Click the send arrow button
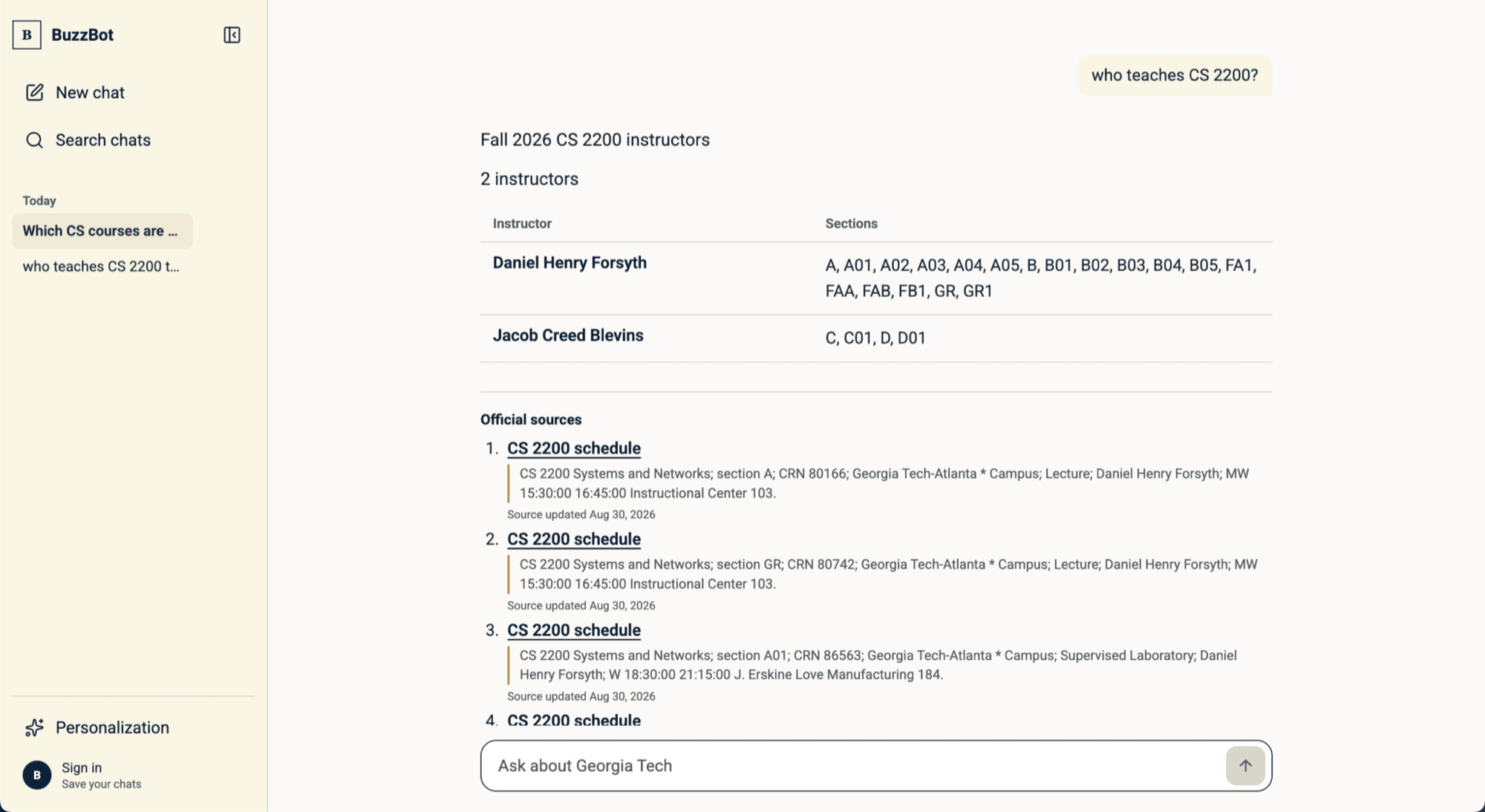 pyautogui.click(x=1245, y=765)
